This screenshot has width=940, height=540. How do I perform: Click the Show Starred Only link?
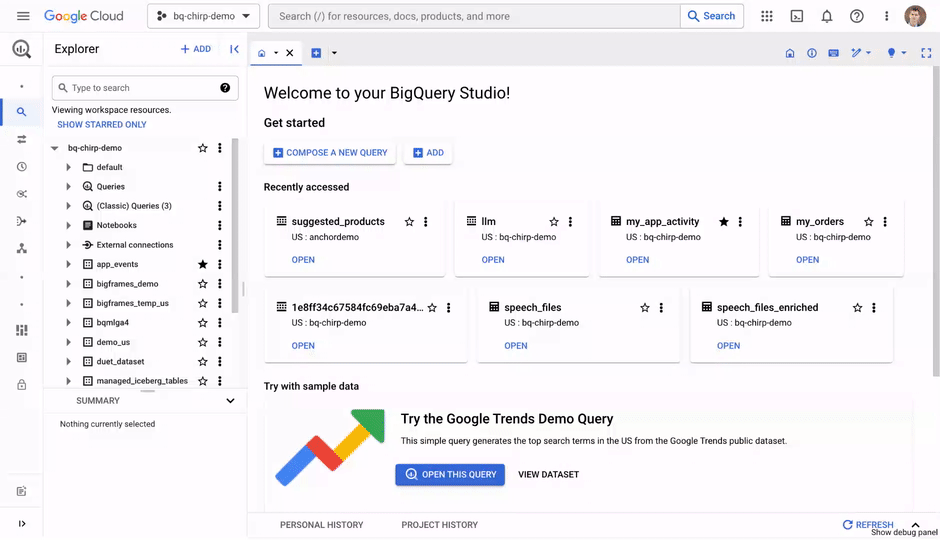tap(102, 125)
